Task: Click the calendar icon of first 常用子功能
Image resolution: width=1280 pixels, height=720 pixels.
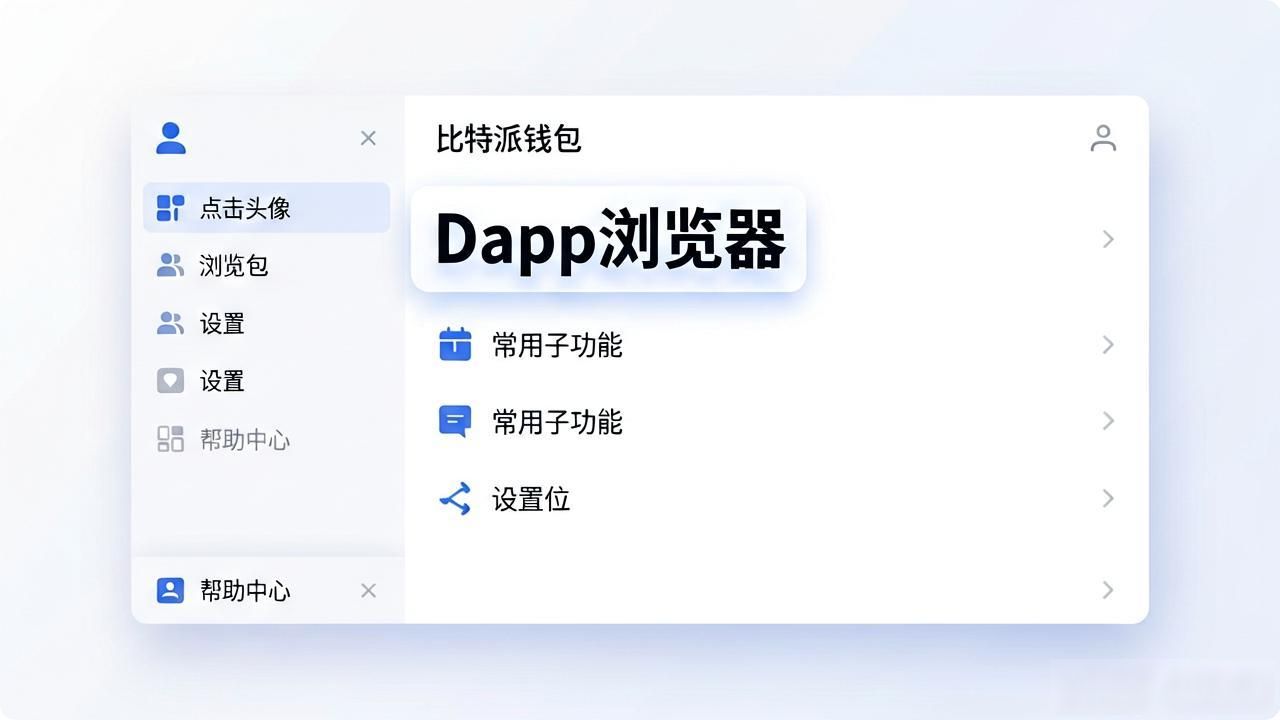Action: point(455,344)
